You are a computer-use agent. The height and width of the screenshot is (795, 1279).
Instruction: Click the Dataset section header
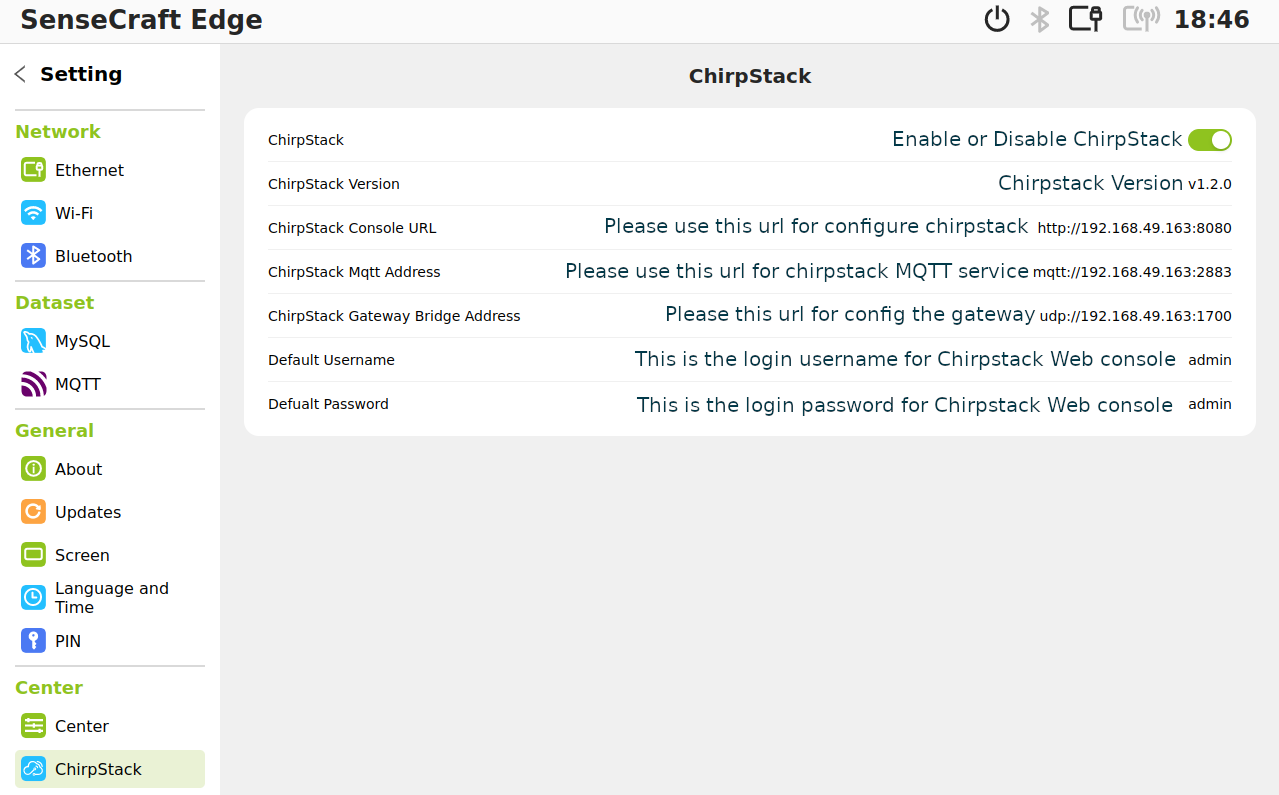pyautogui.click(x=54, y=303)
